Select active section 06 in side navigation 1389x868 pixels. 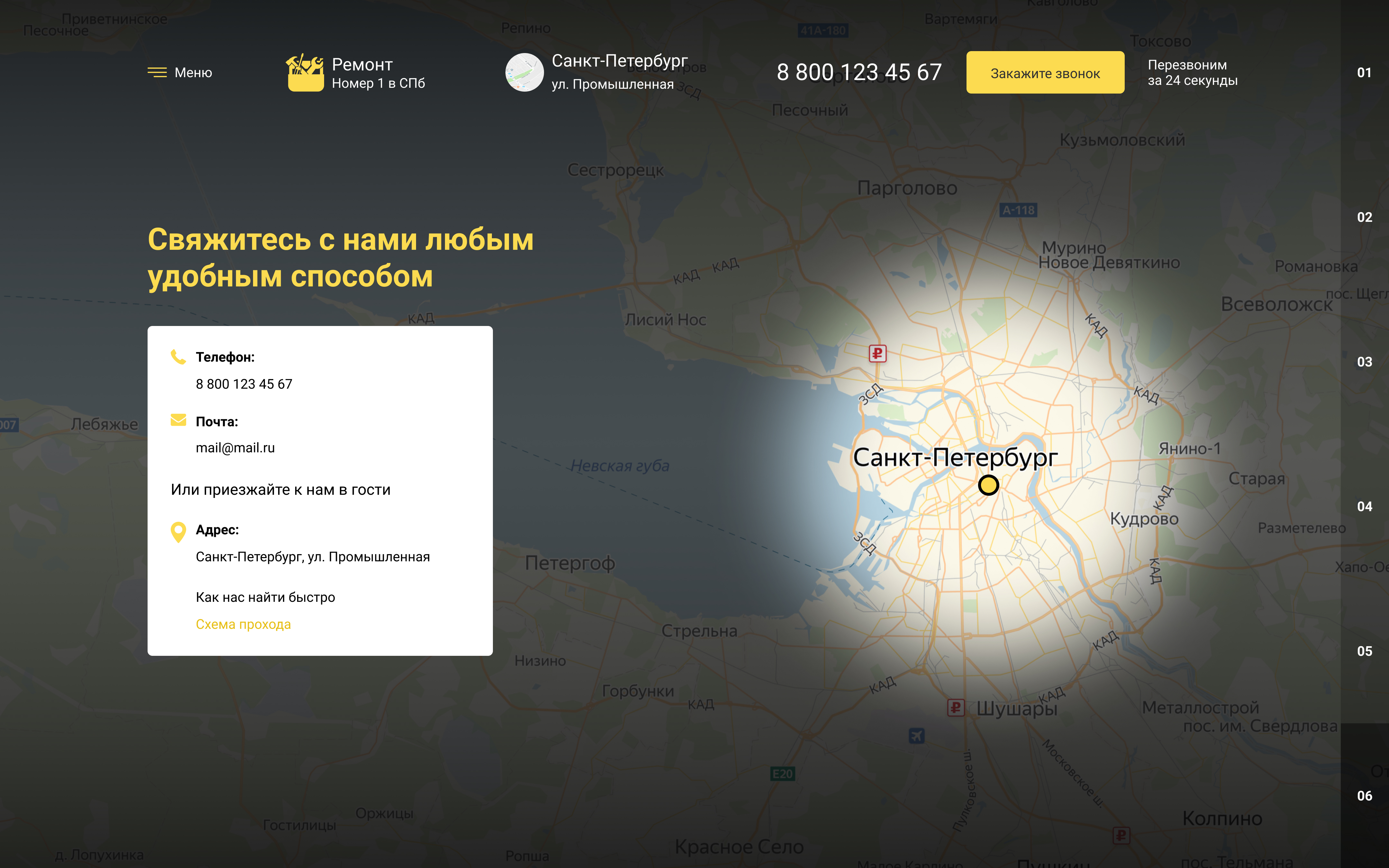1364,796
